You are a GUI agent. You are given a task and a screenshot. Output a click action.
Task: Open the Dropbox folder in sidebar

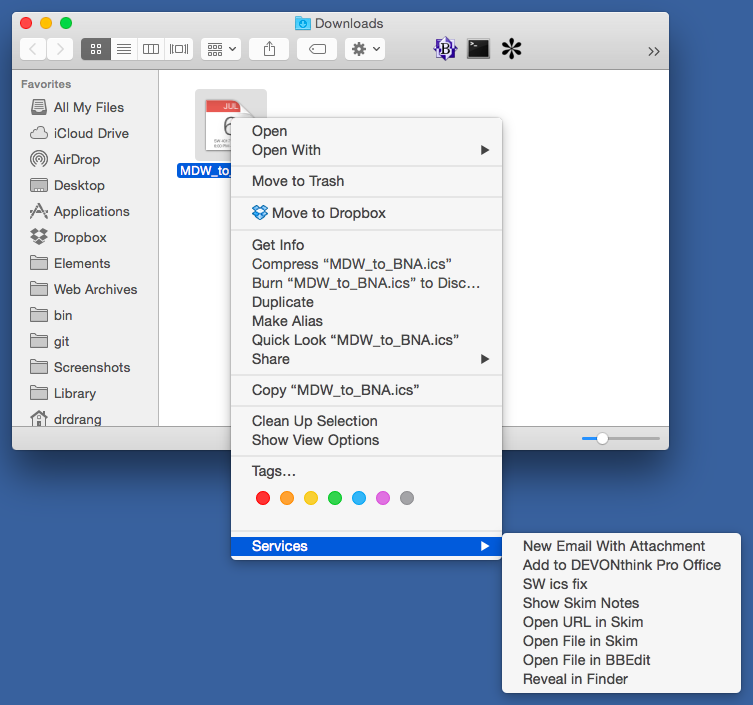tap(80, 237)
